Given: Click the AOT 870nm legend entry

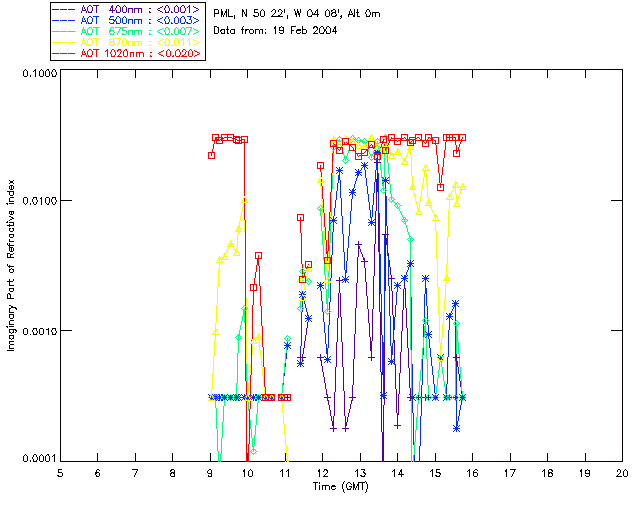Looking at the screenshot, I should [x=128, y=42].
